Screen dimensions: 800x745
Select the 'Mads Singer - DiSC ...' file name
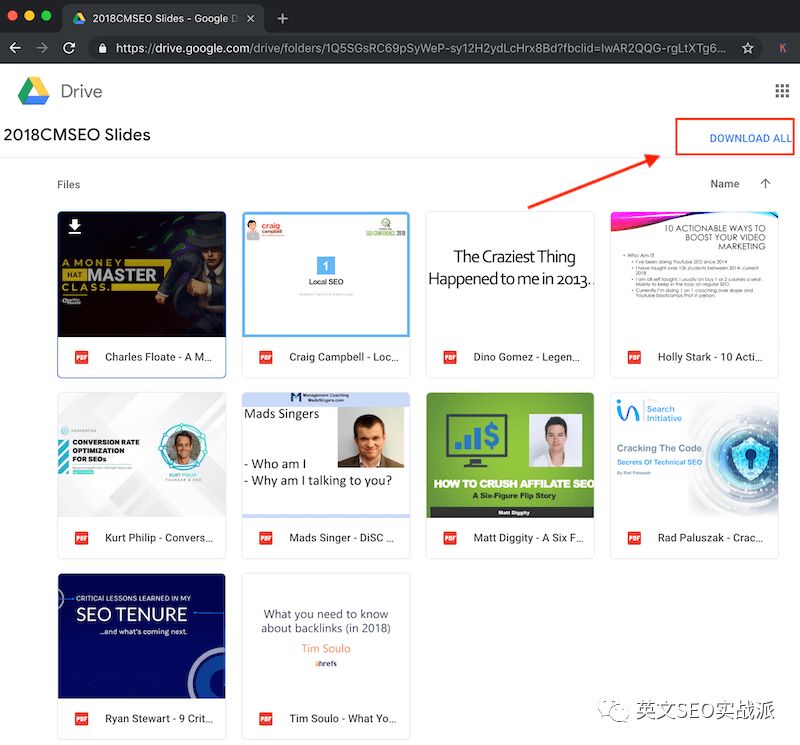341,538
